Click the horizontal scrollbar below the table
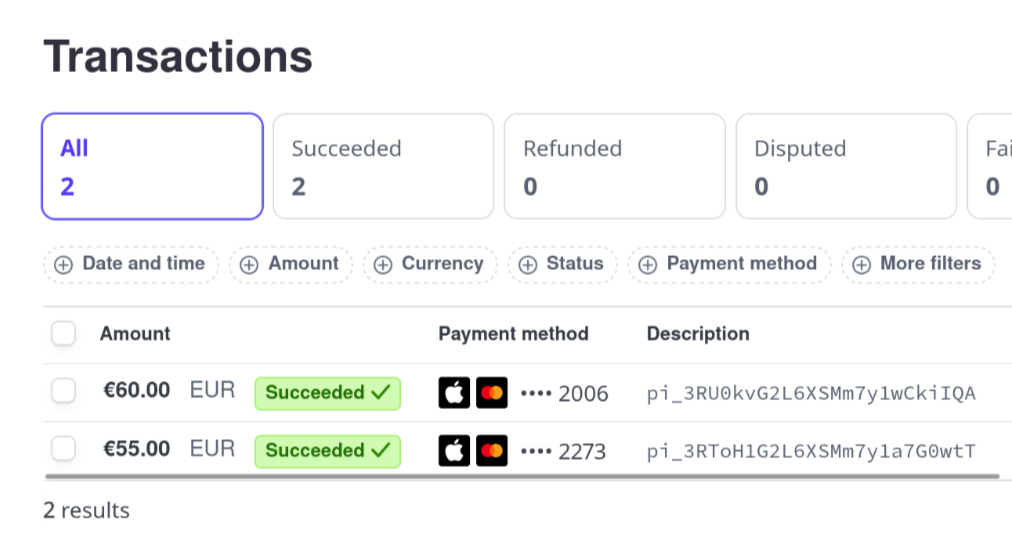1012x540 pixels. pos(520,477)
